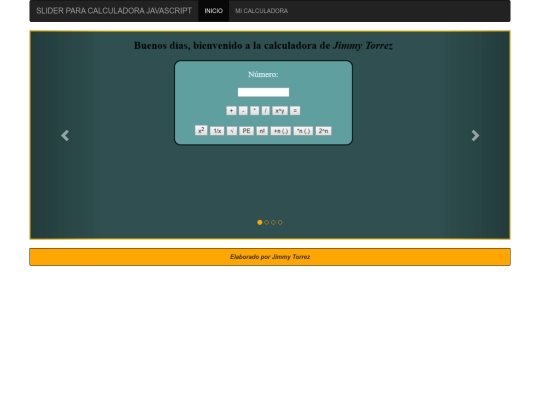Screen dimensions: 540x405
Task: Click the 1/x reciprocal button
Action: (217, 131)
